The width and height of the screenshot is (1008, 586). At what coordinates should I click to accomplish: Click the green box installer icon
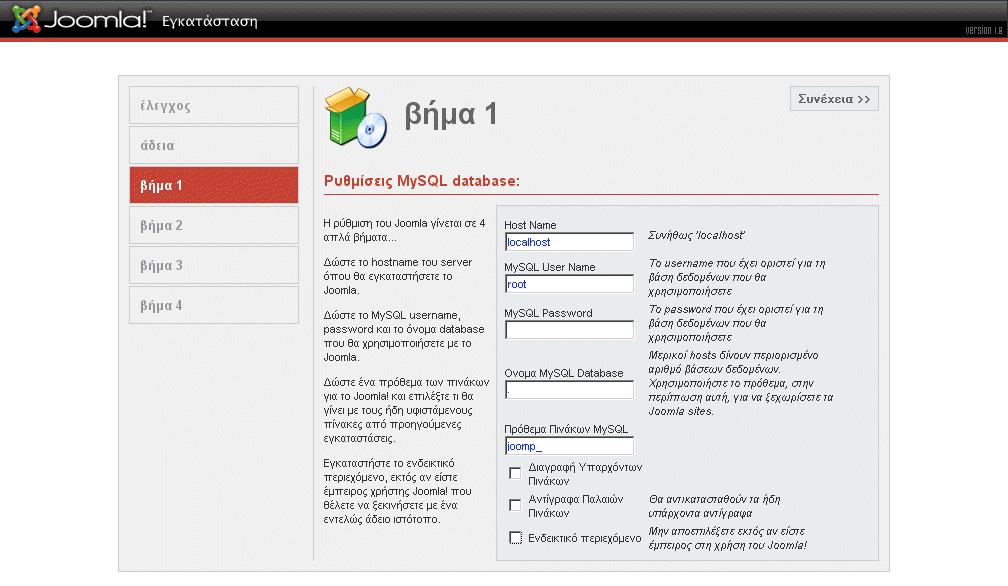[x=356, y=117]
